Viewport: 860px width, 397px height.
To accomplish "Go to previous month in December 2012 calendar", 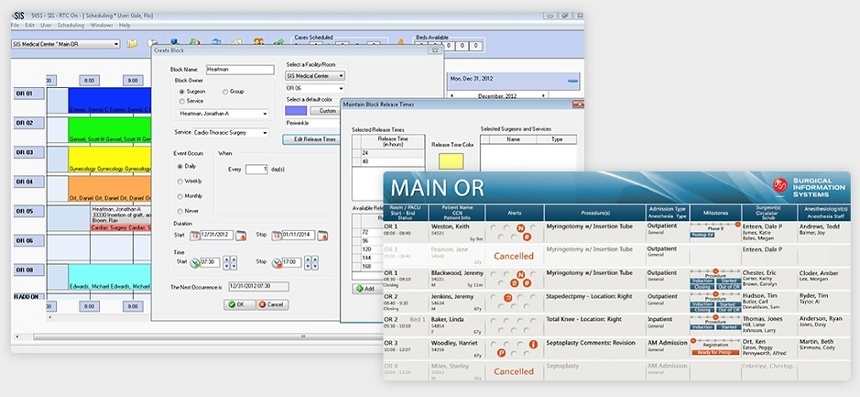I will (452, 95).
